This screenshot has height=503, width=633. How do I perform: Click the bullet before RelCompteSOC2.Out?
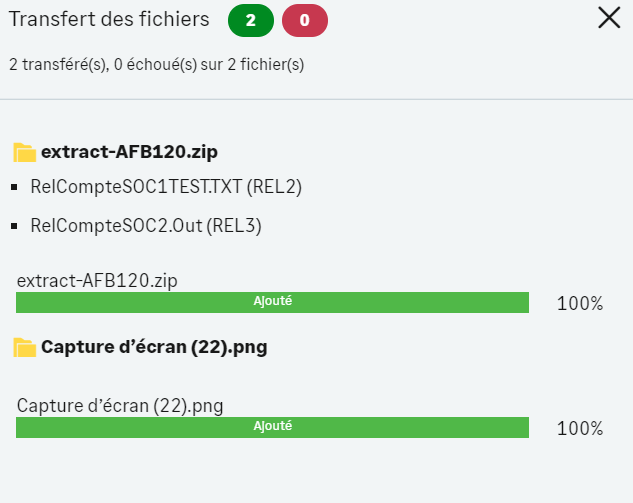(15, 227)
